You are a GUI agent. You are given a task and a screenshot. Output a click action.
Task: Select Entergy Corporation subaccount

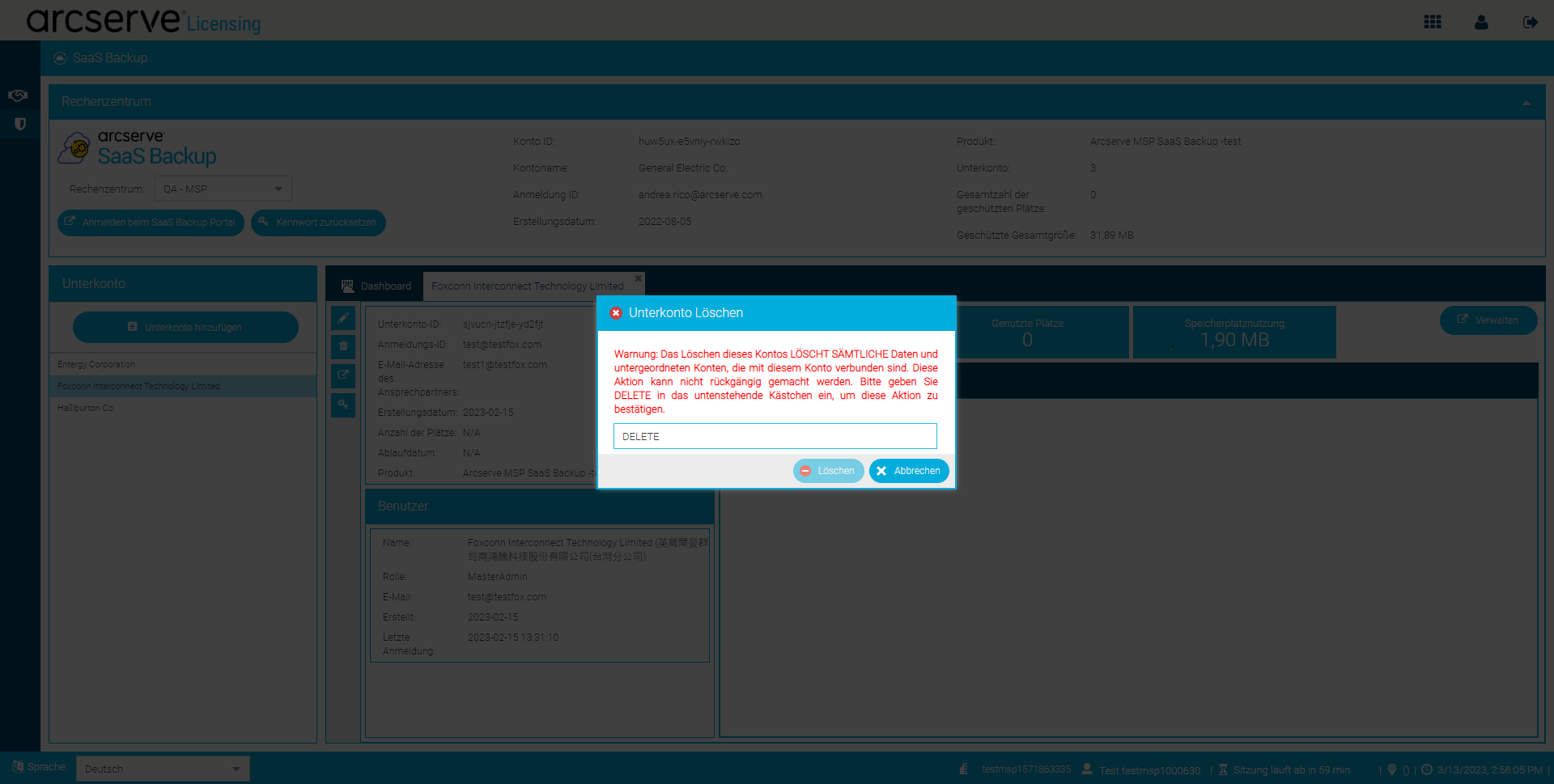click(183, 365)
